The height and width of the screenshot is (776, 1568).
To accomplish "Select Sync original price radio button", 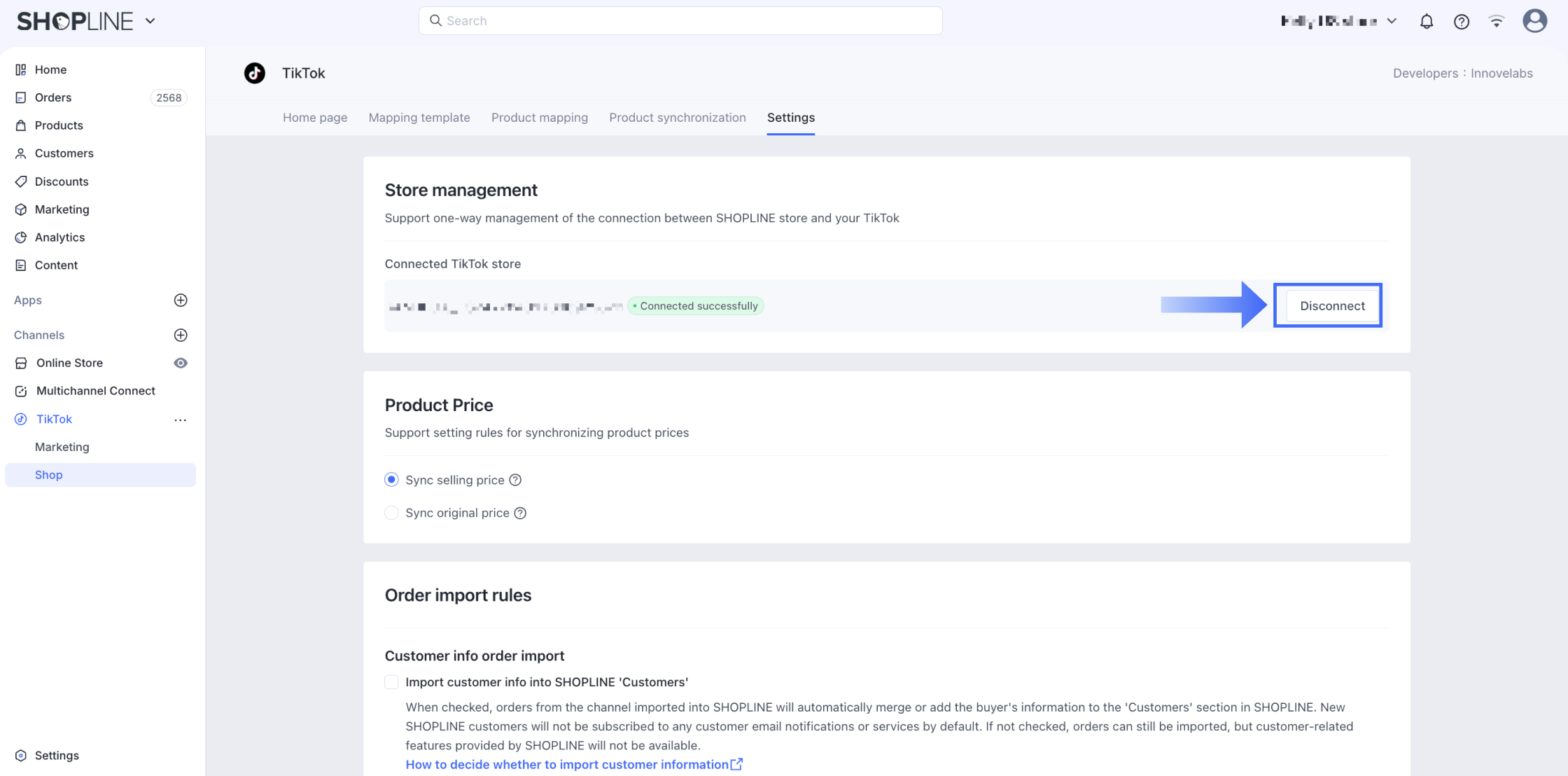I will tap(391, 513).
